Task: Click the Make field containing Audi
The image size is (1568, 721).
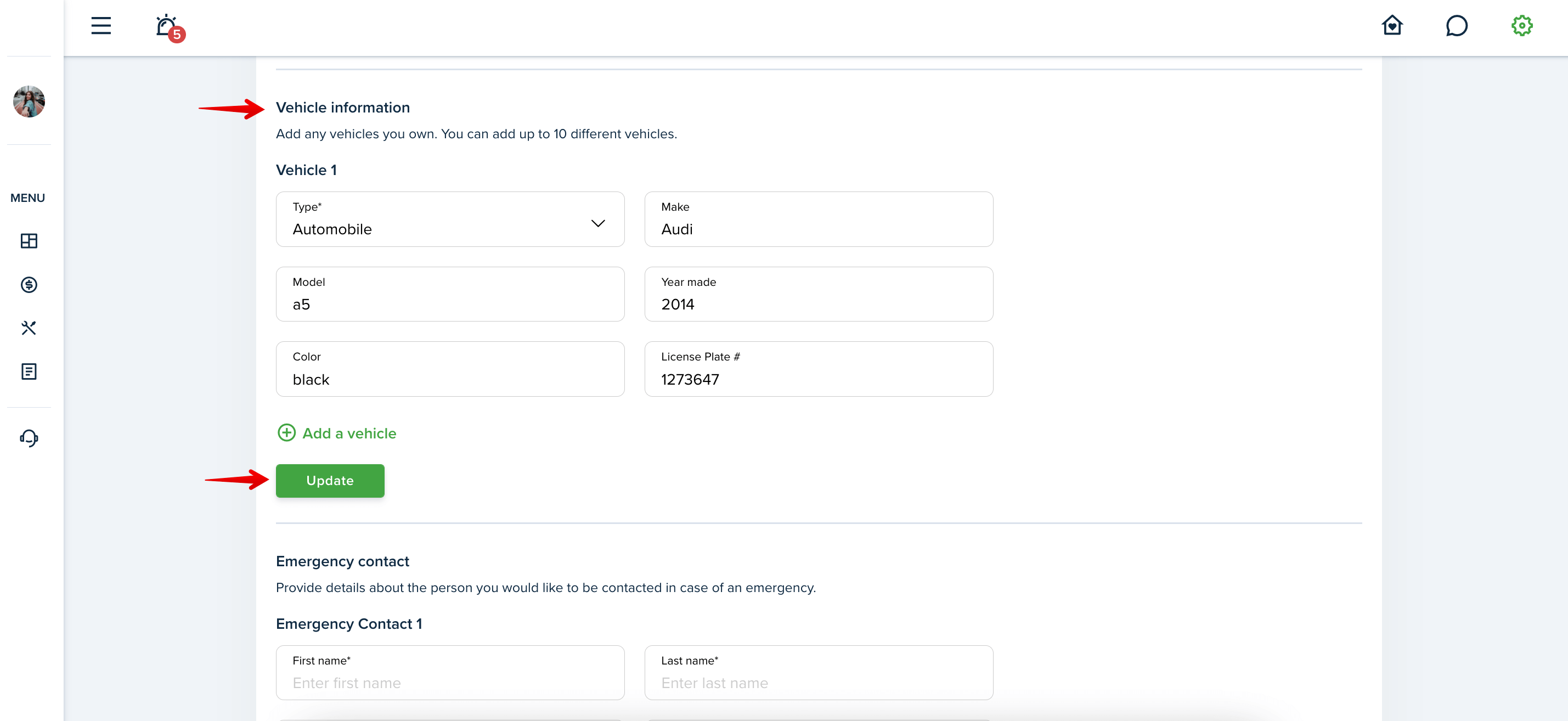Action: pos(819,219)
